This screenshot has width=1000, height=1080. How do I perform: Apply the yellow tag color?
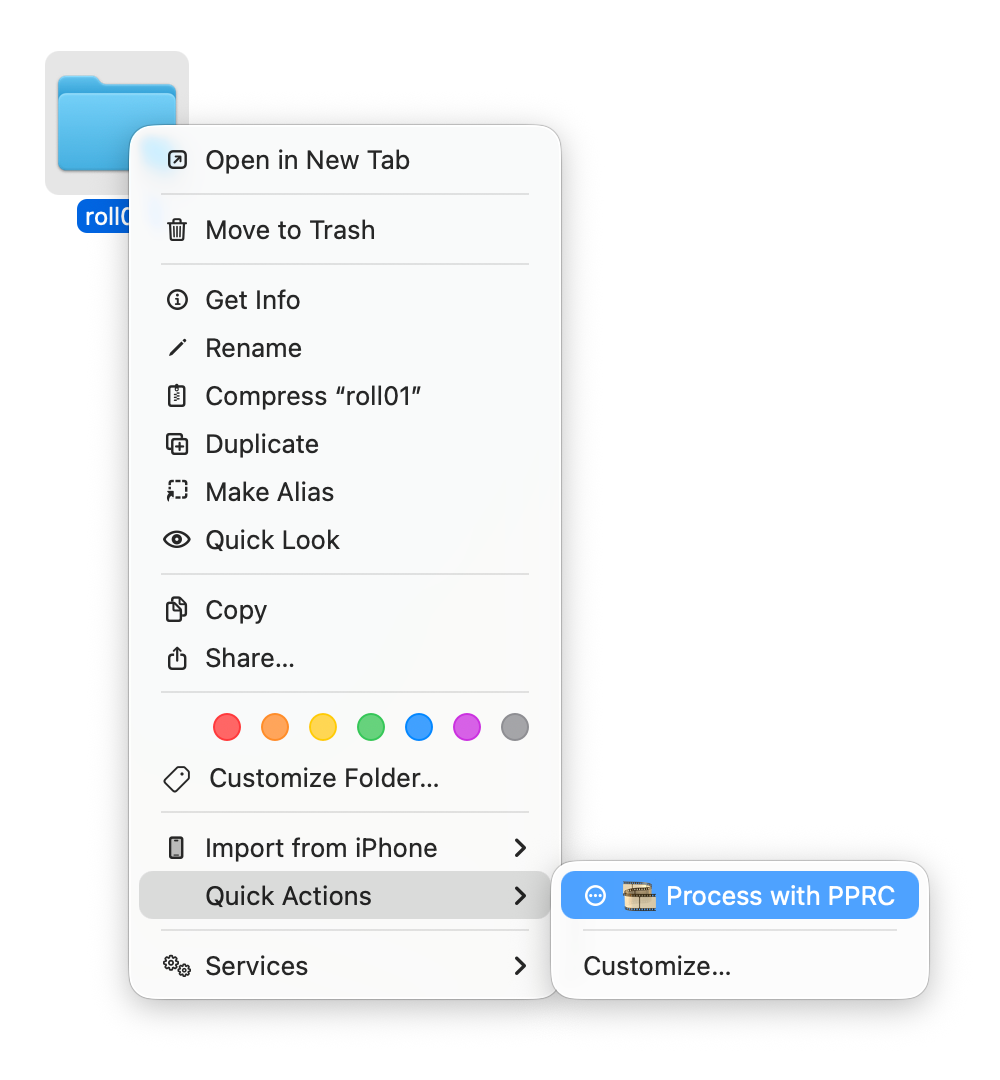323,727
